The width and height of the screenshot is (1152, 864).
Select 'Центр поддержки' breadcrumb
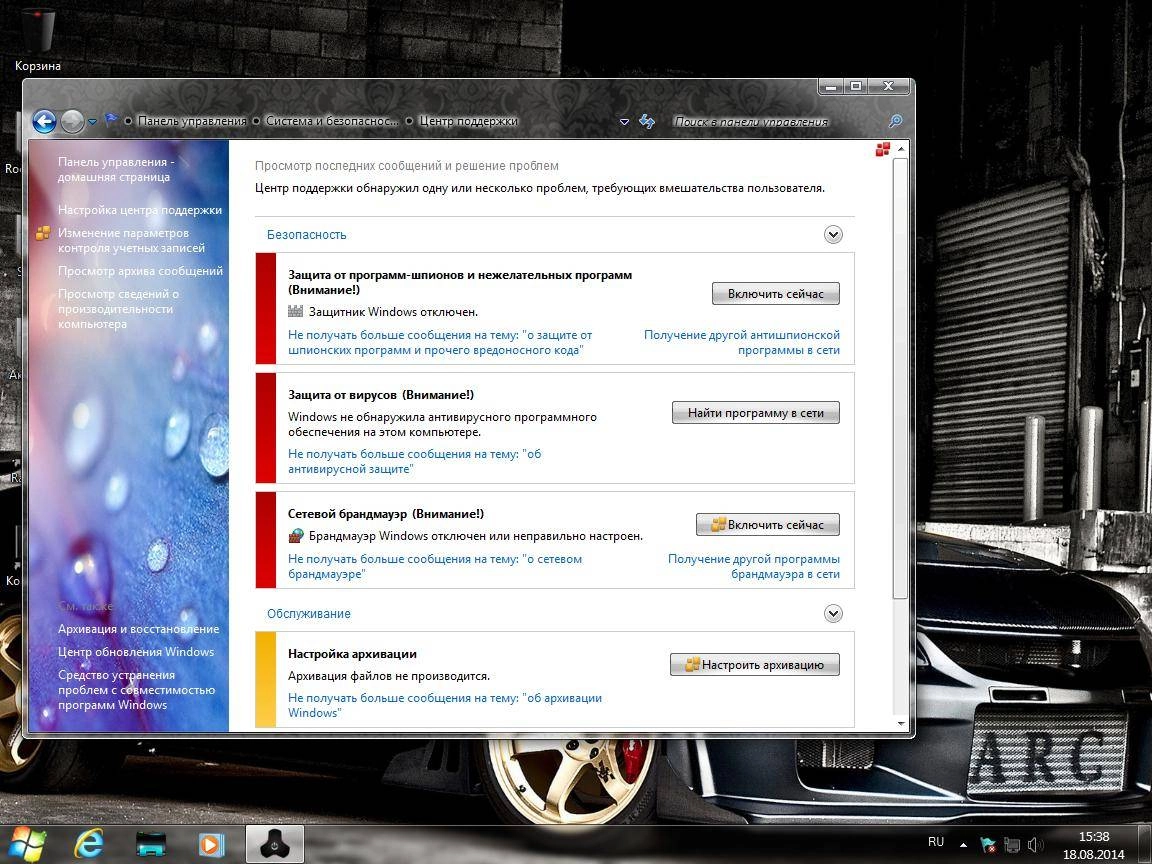pos(468,121)
